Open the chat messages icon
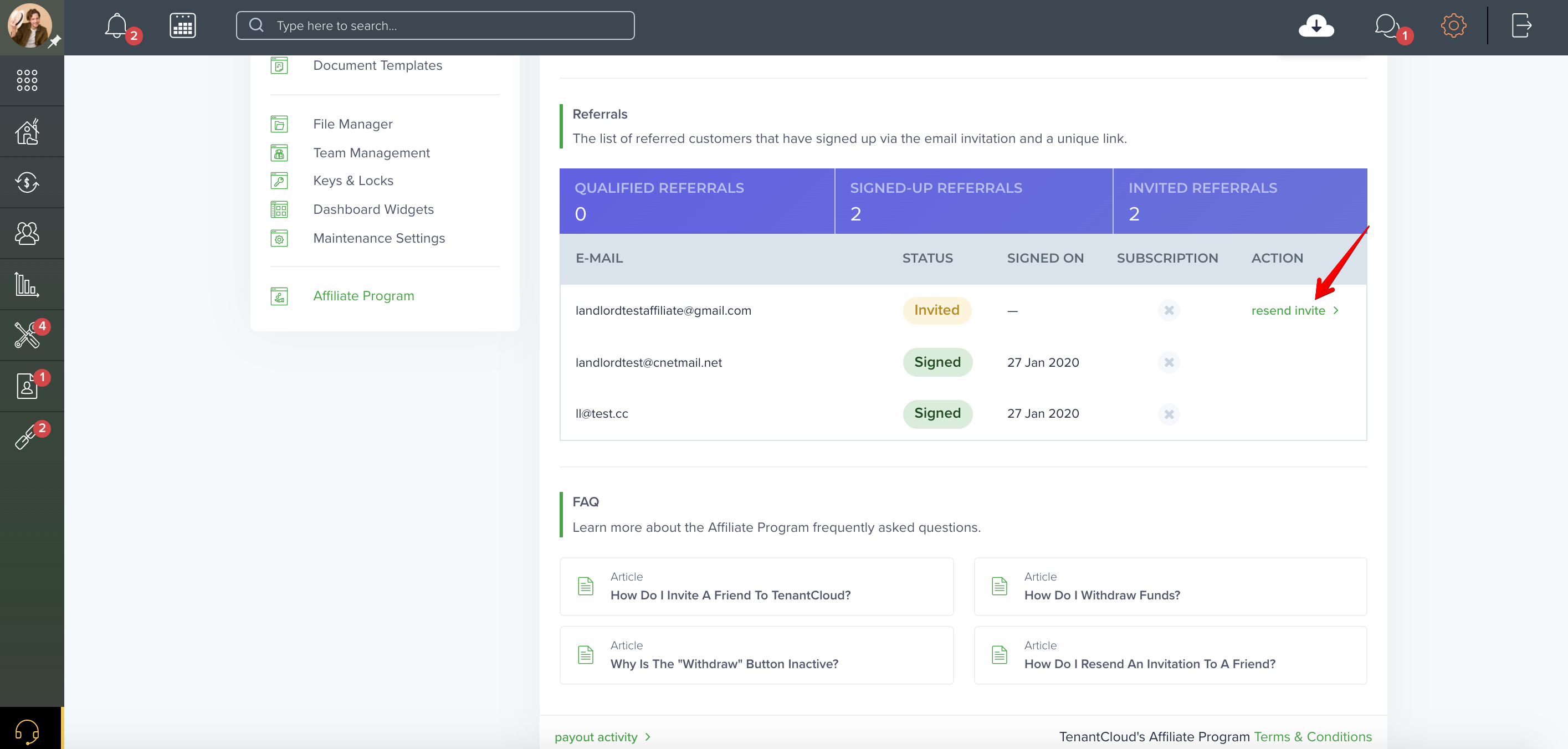The height and width of the screenshot is (749, 1568). (x=1387, y=26)
